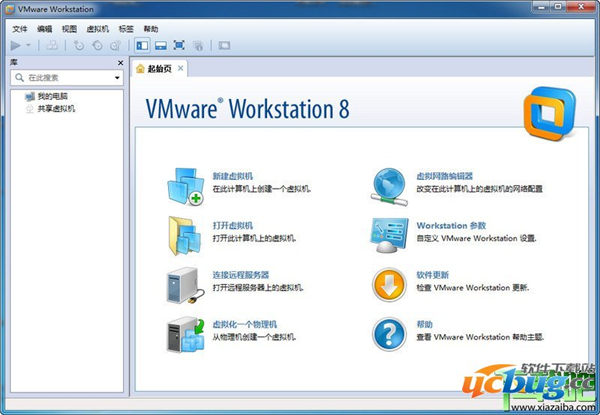This screenshot has width=600, height=415.
Task: Click the VMware Workstation 8 heading
Action: pyautogui.click(x=248, y=109)
